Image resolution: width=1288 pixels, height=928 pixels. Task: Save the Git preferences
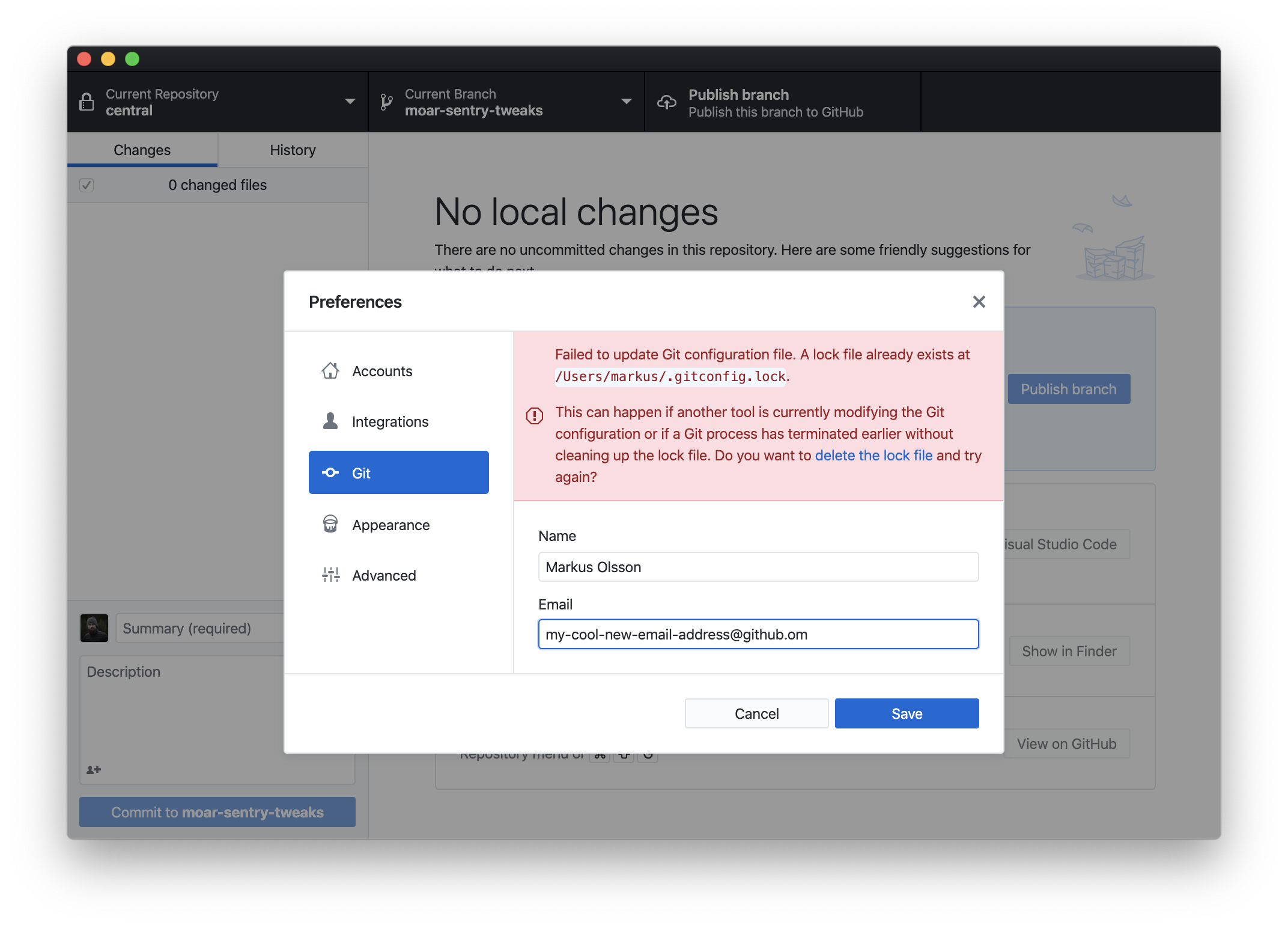[907, 713]
